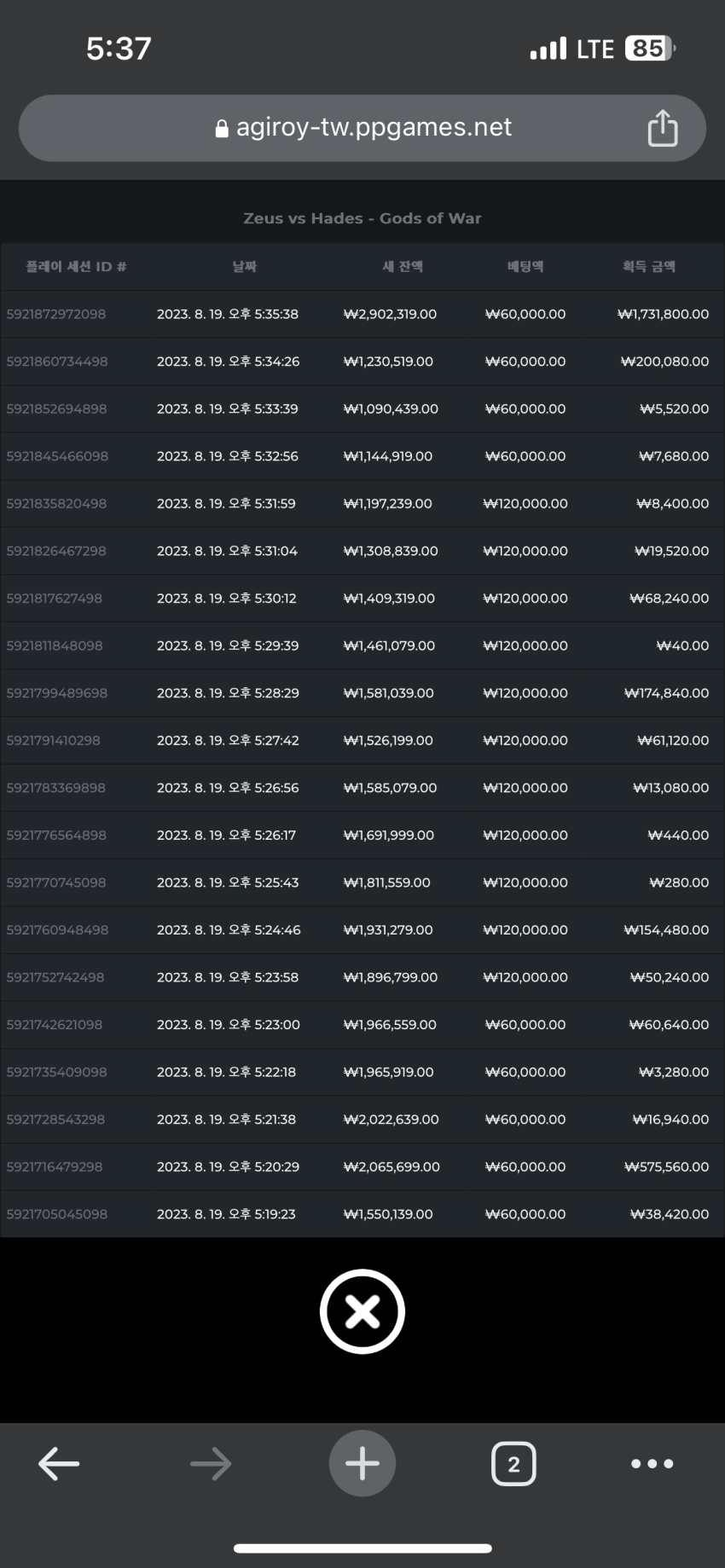Open session ID 5921705045098
The height and width of the screenshot is (1568, 725).
[x=57, y=1214]
